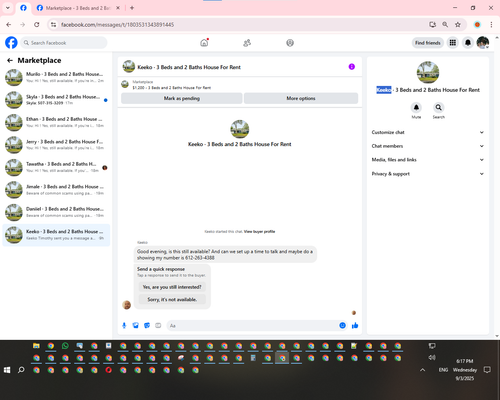The width and height of the screenshot is (500, 400).
Task: Switch to the Marketplace browser tab
Action: (78, 8)
